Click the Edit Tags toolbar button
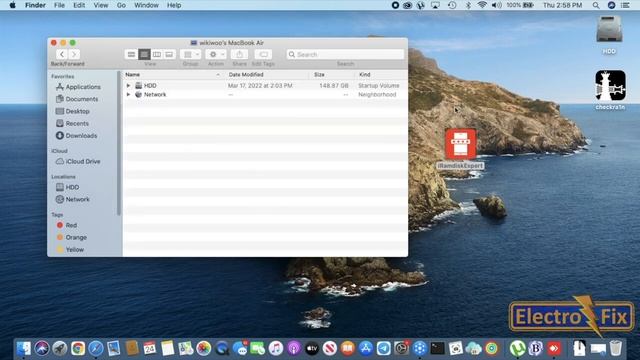This screenshot has width=640, height=360. (263, 54)
